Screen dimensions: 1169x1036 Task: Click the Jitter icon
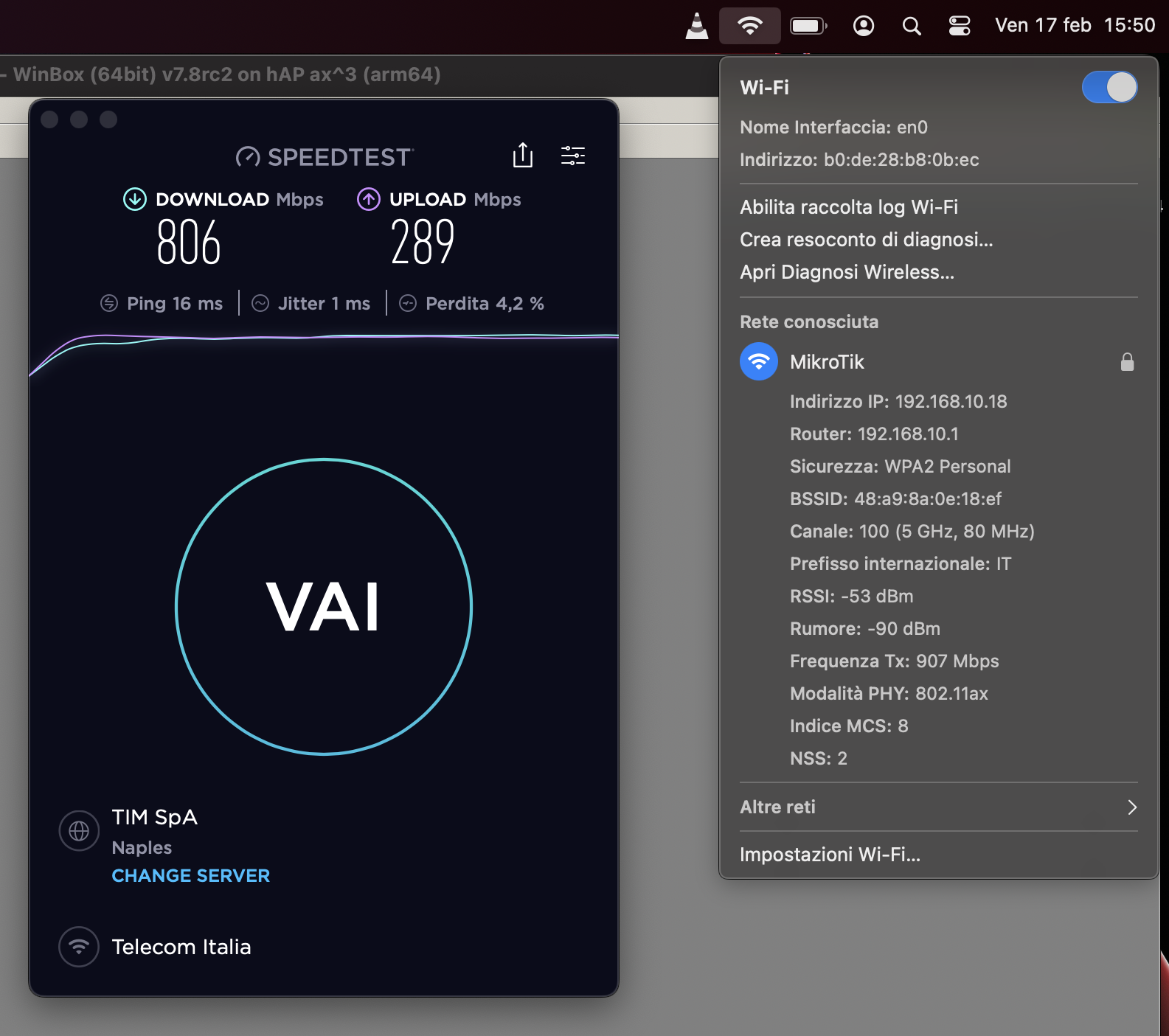coord(260,303)
